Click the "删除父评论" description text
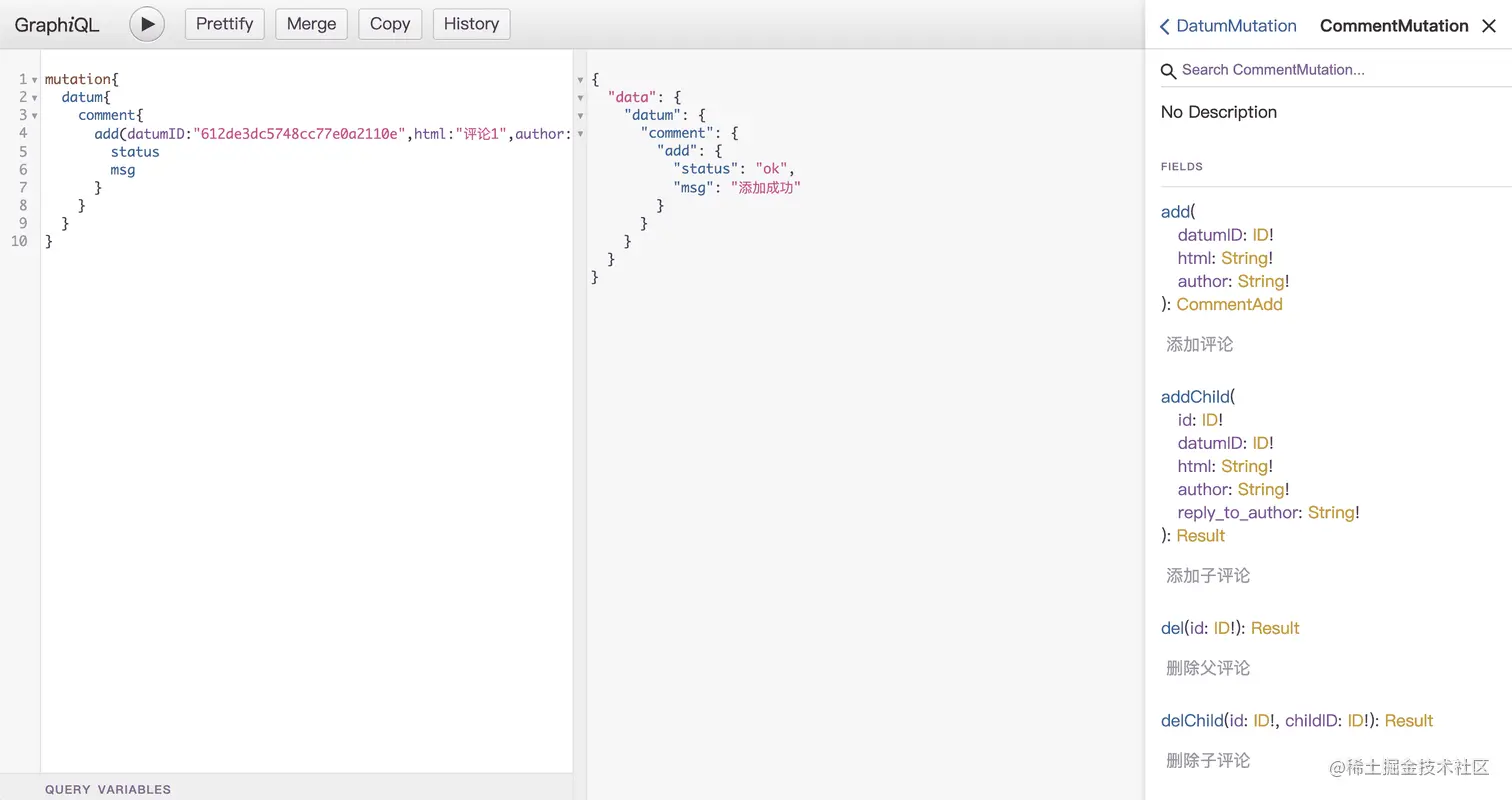The width and height of the screenshot is (1512, 800). click(1208, 667)
